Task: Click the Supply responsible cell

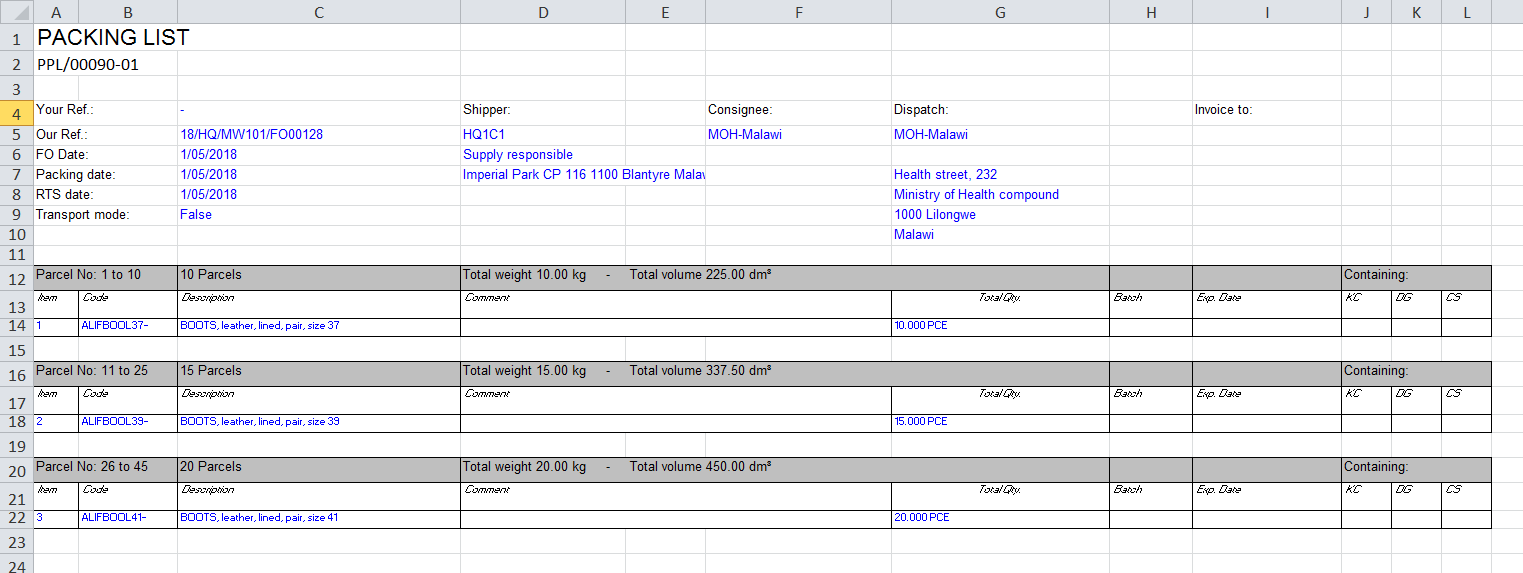Action: click(518, 154)
